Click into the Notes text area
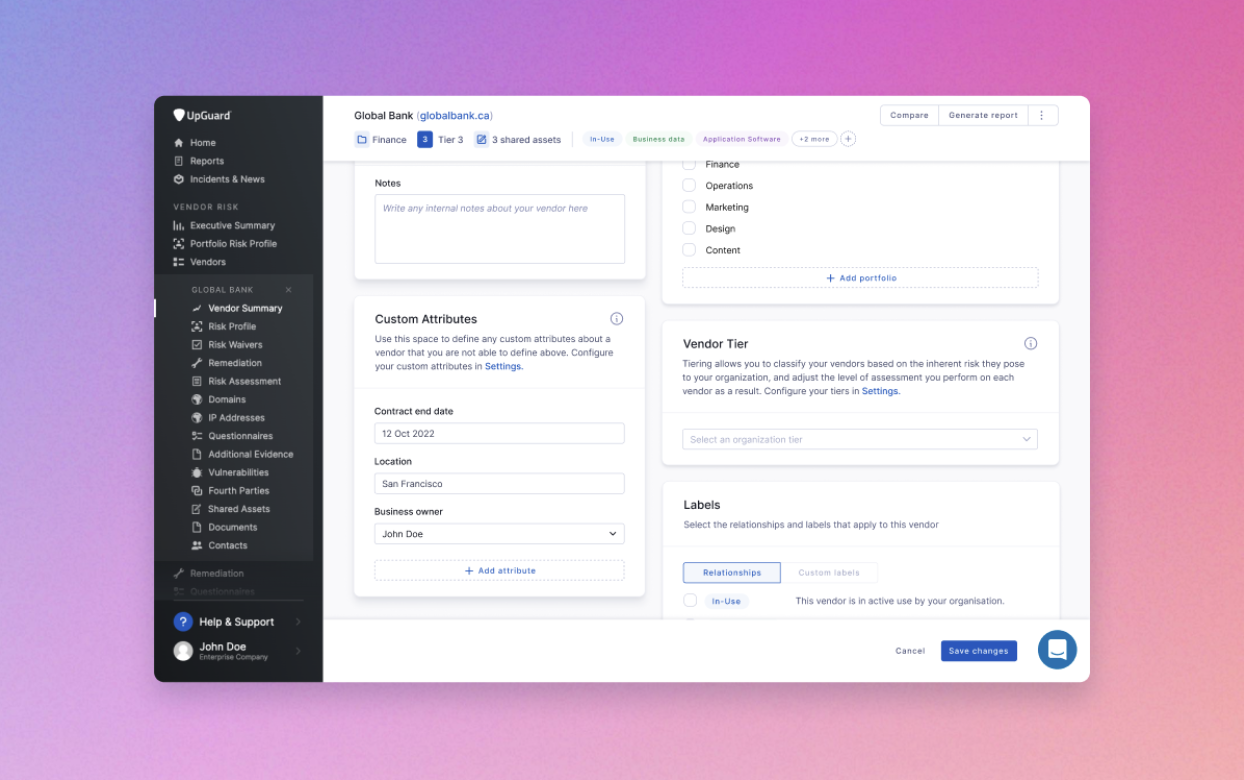 tap(499, 229)
